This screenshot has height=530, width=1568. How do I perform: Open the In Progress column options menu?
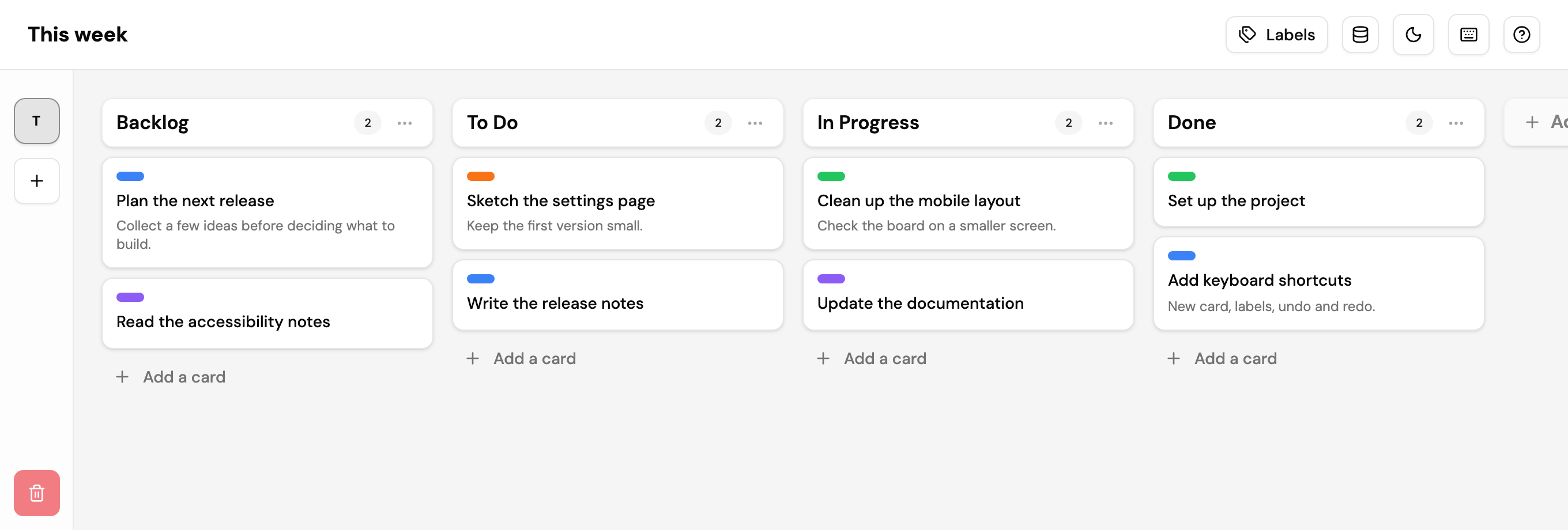pyautogui.click(x=1106, y=123)
